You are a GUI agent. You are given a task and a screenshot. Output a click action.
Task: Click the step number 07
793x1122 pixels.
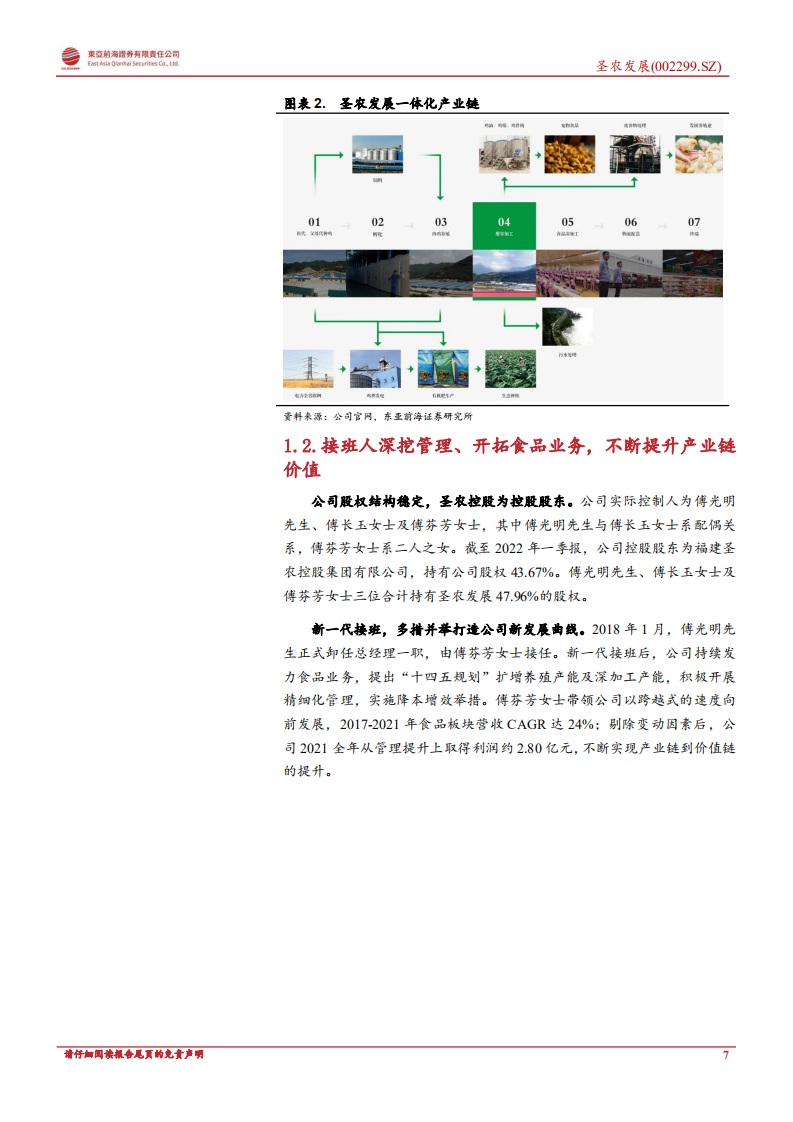(x=694, y=222)
